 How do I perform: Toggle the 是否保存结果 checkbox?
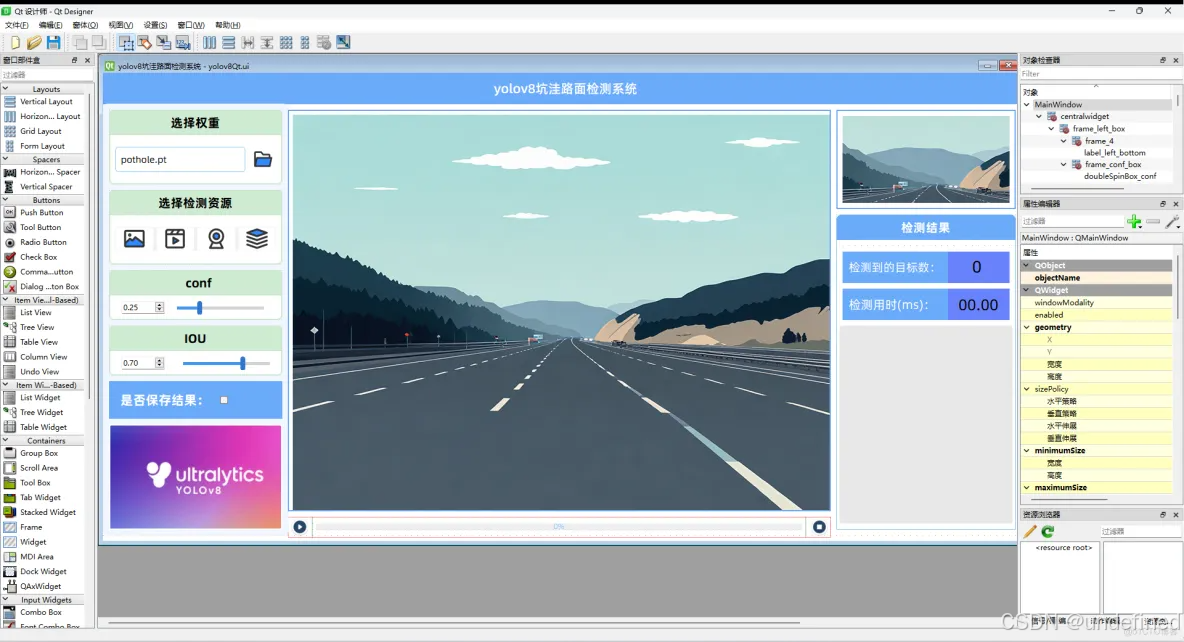coord(224,400)
